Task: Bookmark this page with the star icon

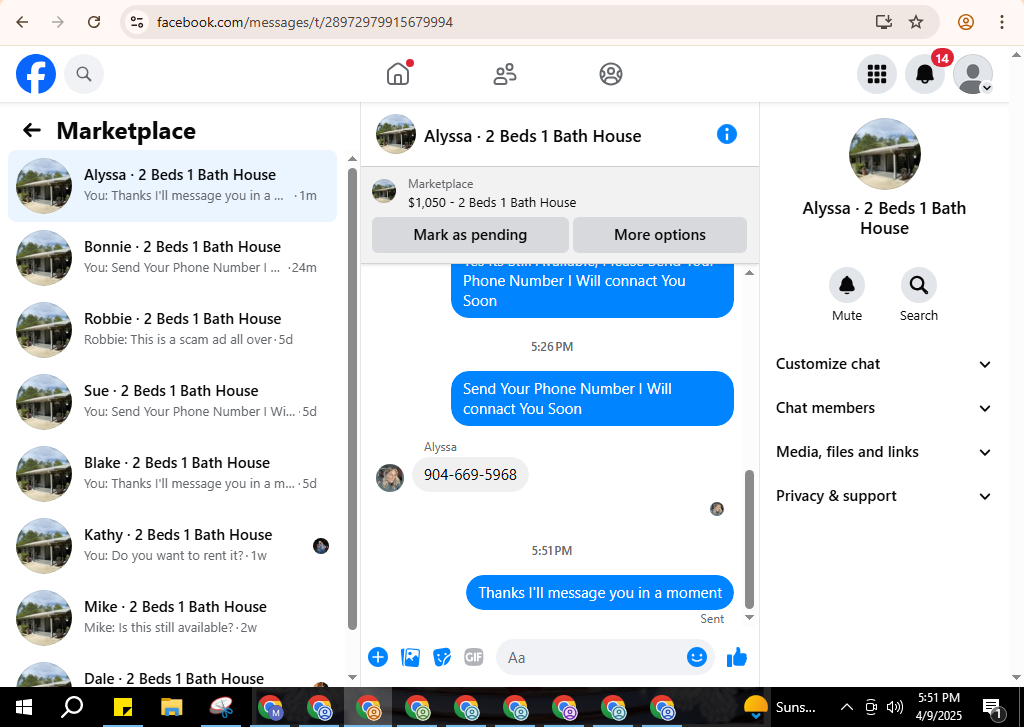Action: [x=916, y=22]
